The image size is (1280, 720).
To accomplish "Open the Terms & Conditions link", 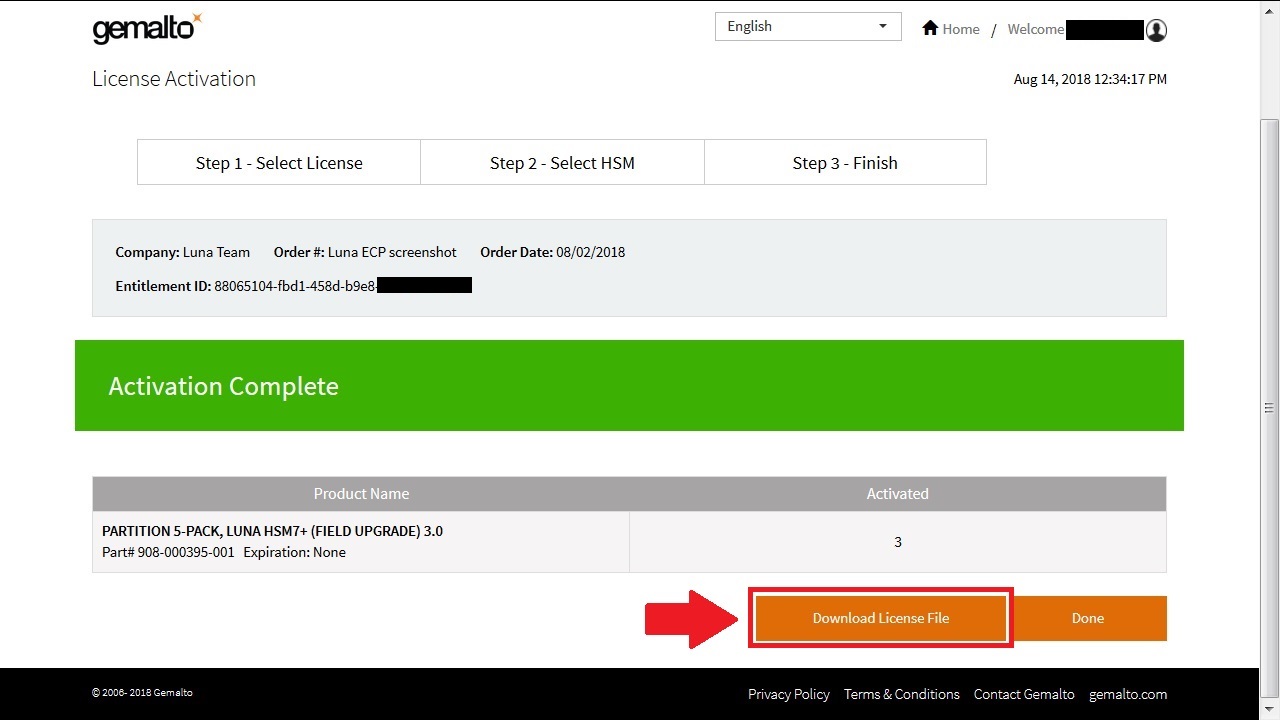I will click(901, 694).
